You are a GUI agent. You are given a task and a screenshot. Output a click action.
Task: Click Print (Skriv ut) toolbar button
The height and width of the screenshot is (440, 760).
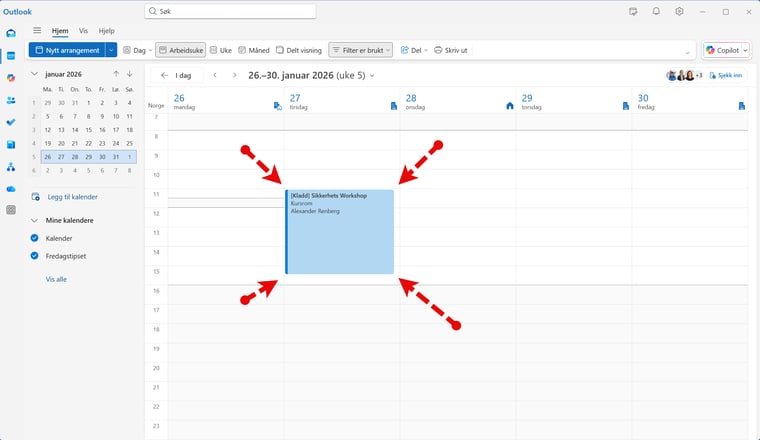pos(451,50)
